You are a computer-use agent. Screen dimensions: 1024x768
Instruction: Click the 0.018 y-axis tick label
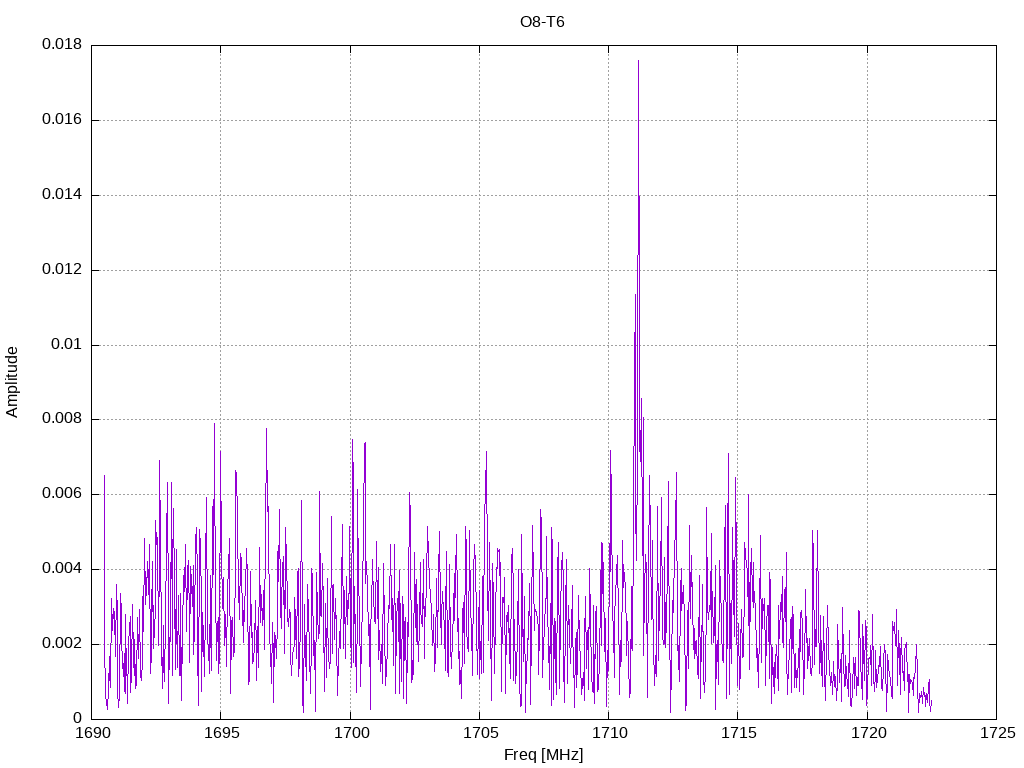[x=62, y=44]
